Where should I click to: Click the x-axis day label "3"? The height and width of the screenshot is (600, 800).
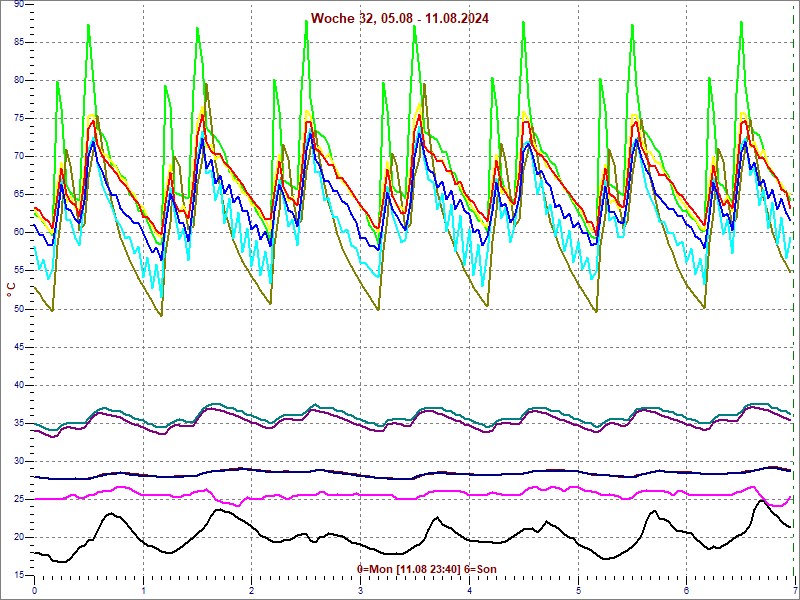[361, 591]
